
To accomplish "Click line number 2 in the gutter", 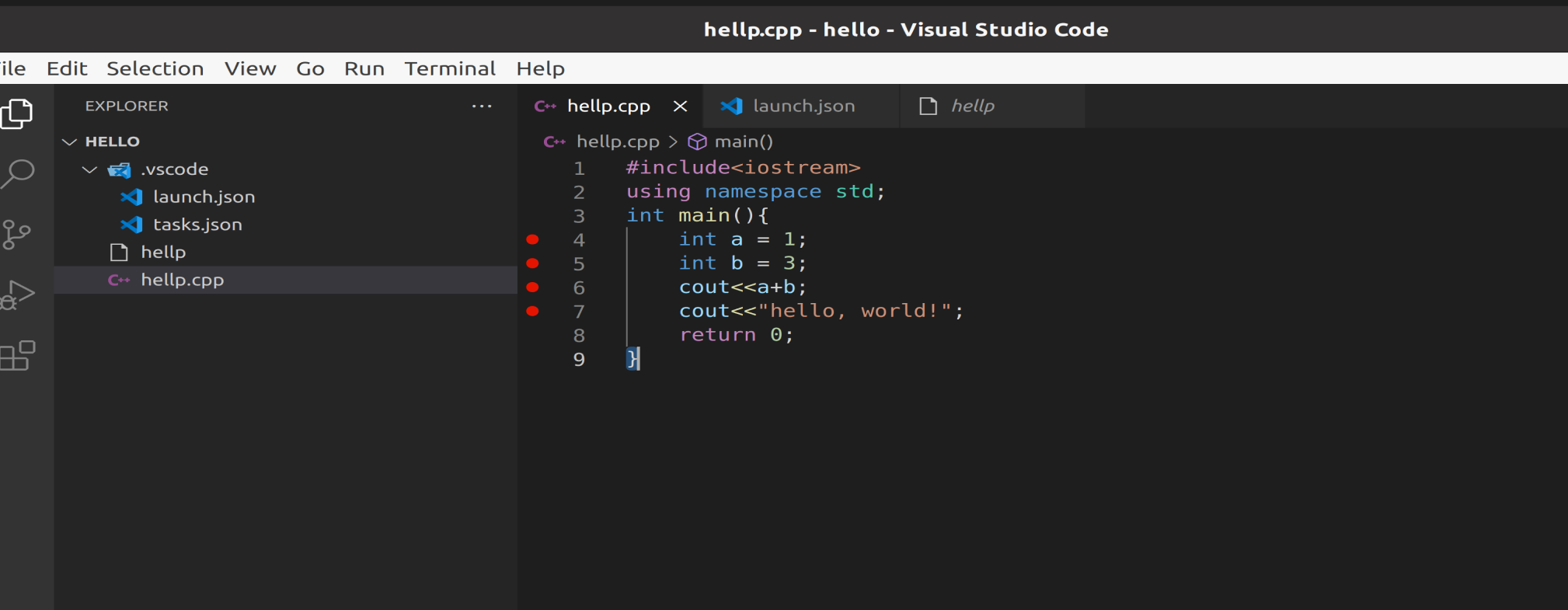I will (x=579, y=193).
